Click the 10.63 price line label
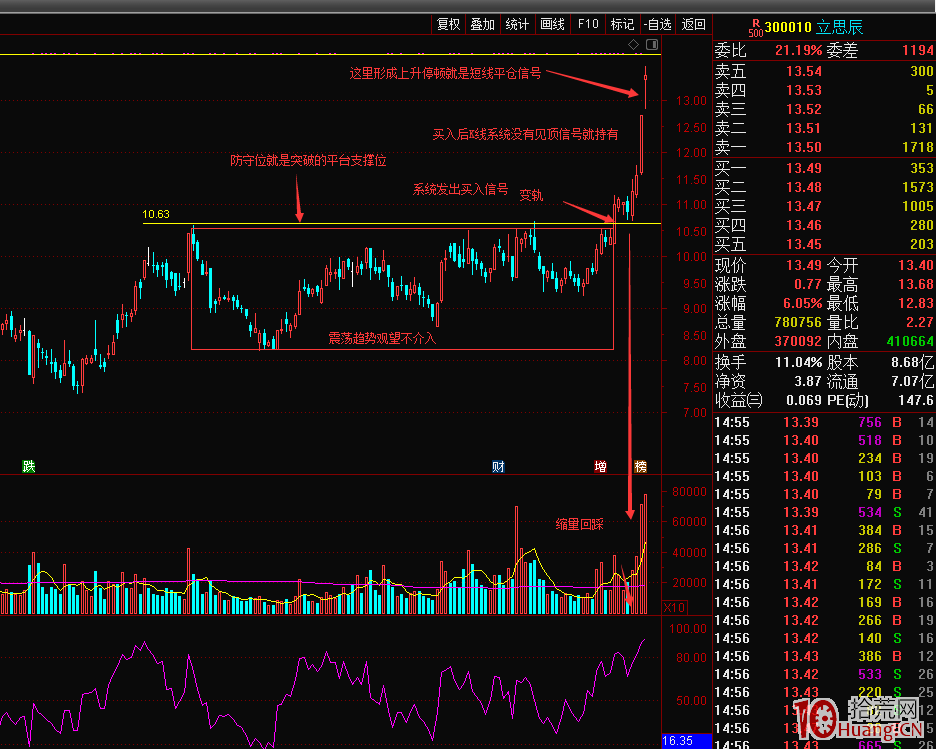 pyautogui.click(x=156, y=214)
